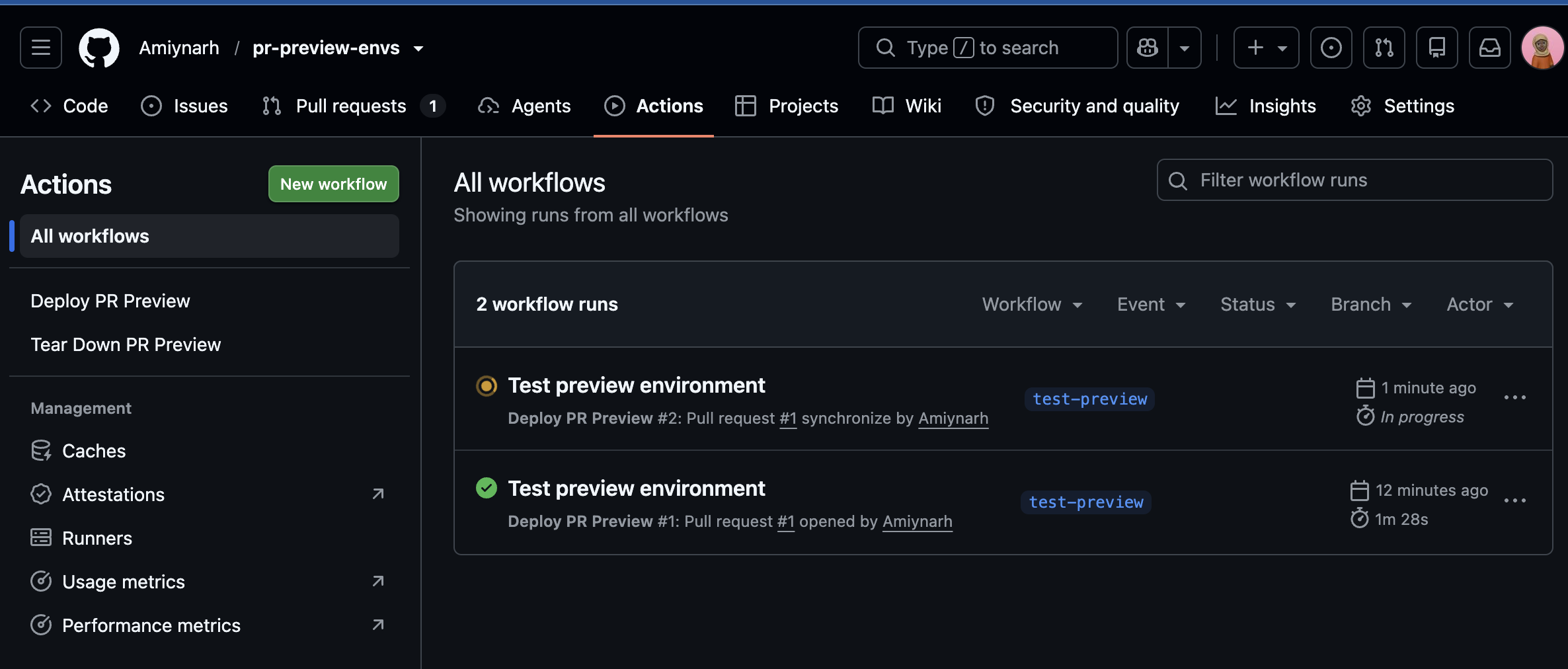Open the Projects tab
The image size is (1568, 669).
pos(787,106)
